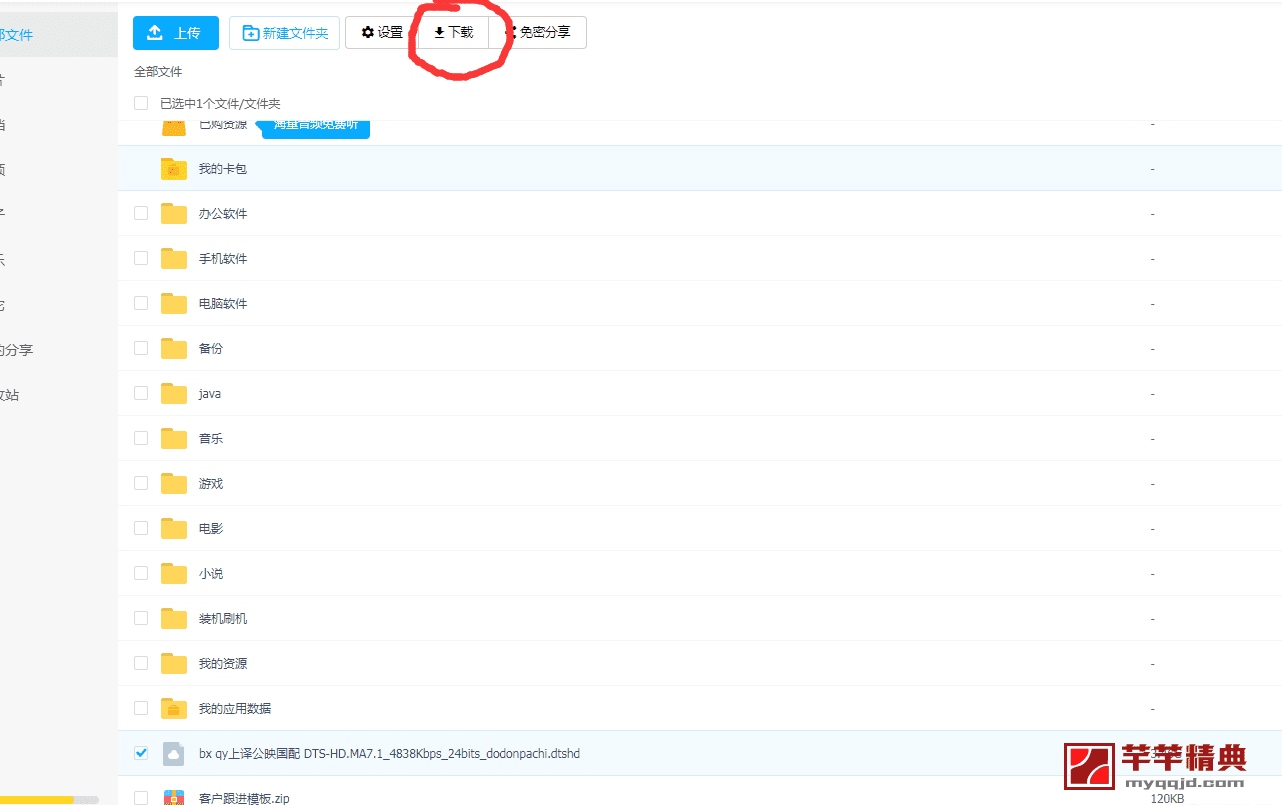1282x805 pixels.
Task: Click the 电脑软件 folder icon
Action: click(x=174, y=304)
